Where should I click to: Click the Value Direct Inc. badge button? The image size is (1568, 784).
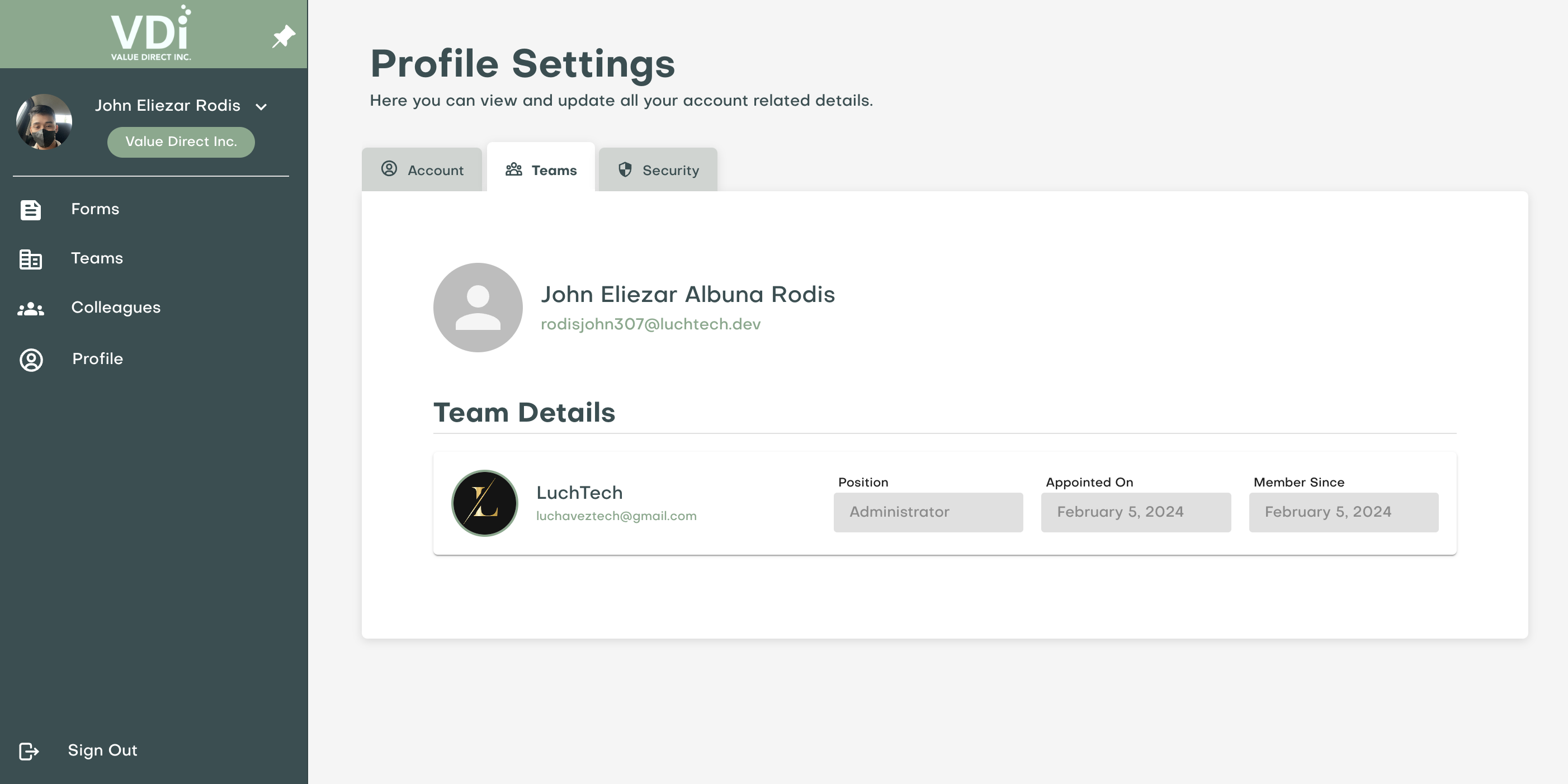click(181, 142)
